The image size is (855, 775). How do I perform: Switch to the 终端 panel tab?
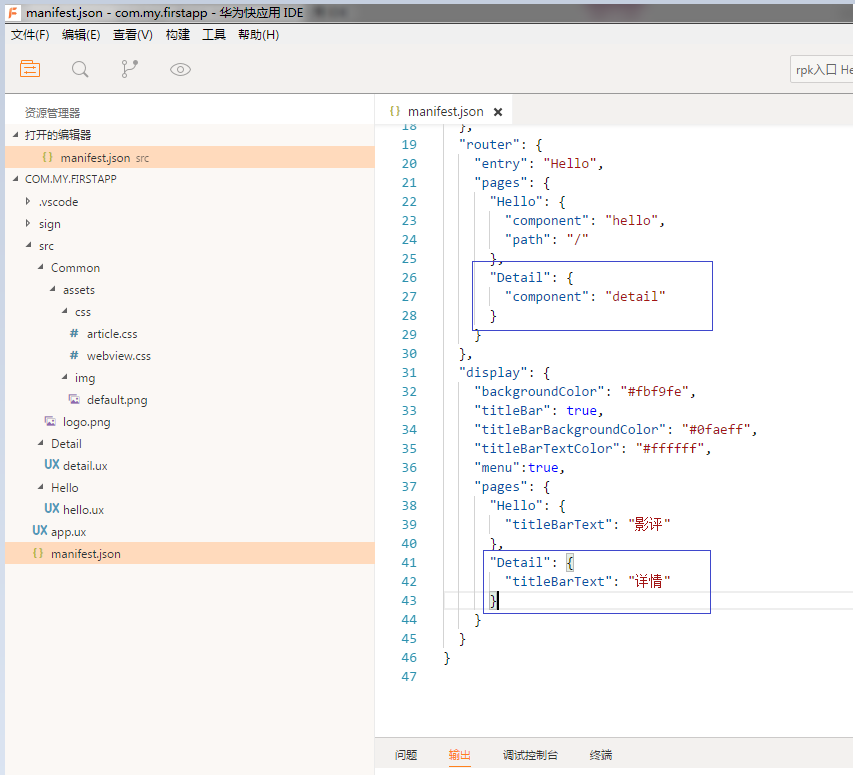(x=601, y=755)
